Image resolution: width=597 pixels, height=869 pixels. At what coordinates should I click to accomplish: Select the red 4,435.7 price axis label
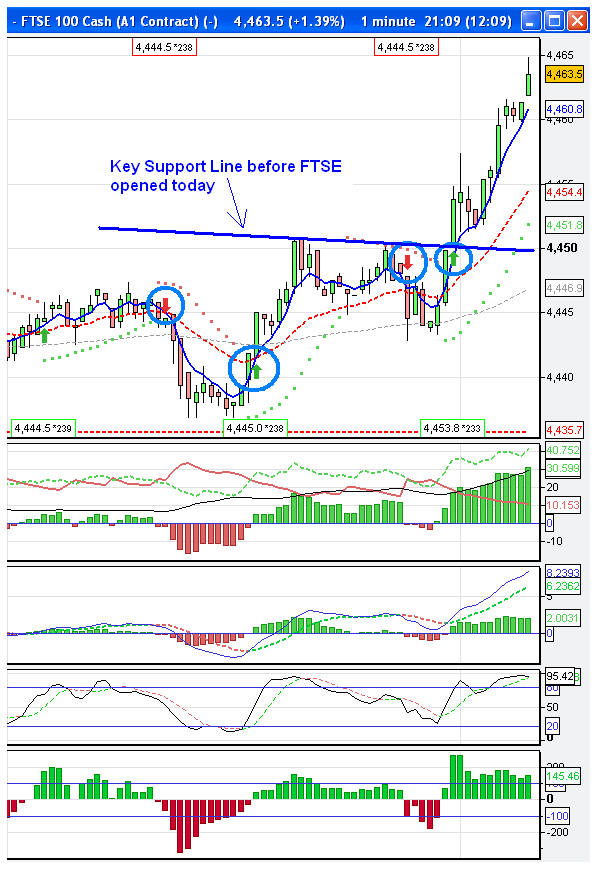click(x=564, y=430)
